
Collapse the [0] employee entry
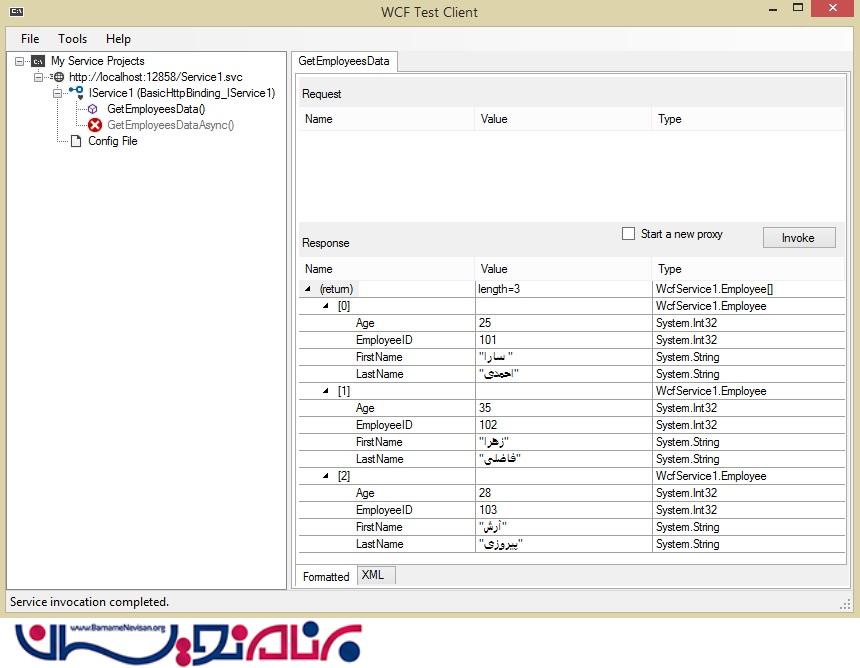point(326,306)
